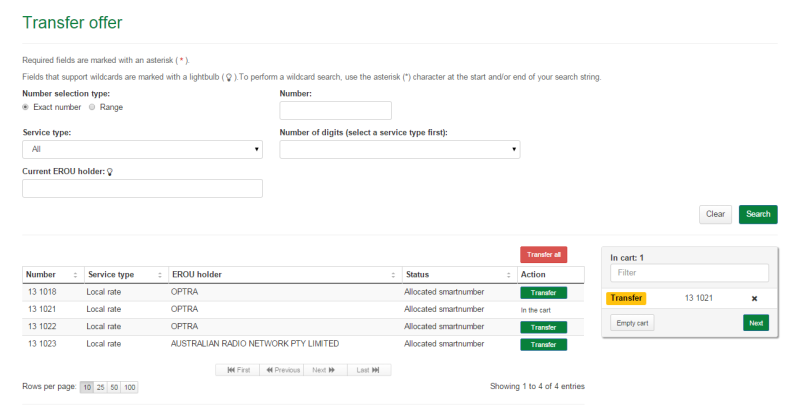
Task: Click the yellow Transfer label in cart
Action: point(626,298)
